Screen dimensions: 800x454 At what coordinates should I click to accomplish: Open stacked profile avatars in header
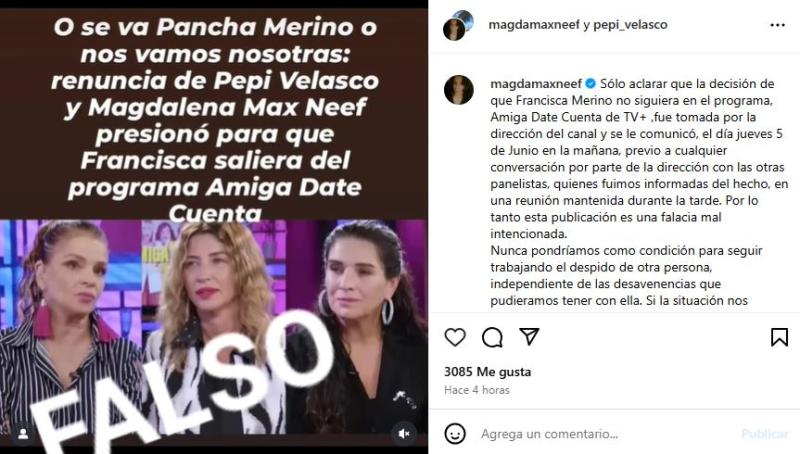pos(458,25)
